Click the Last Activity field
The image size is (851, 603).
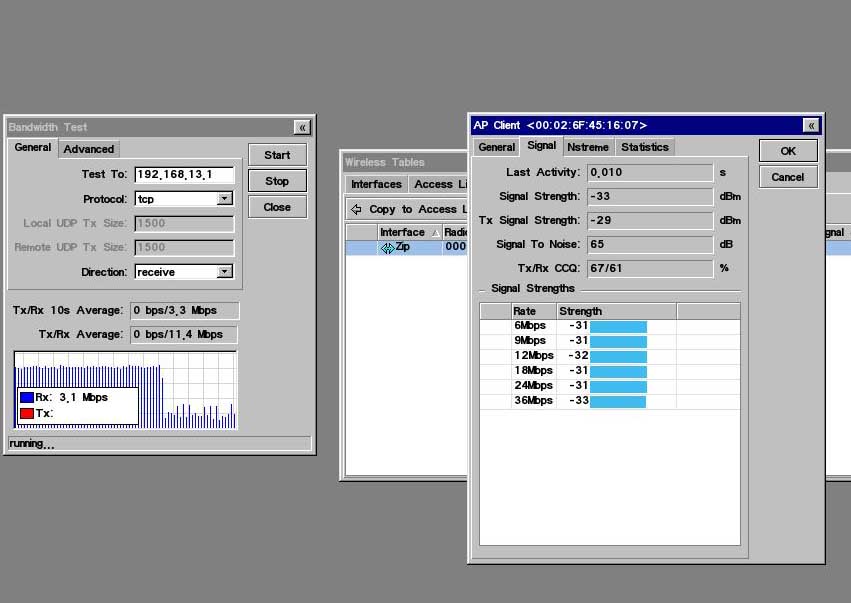(650, 173)
